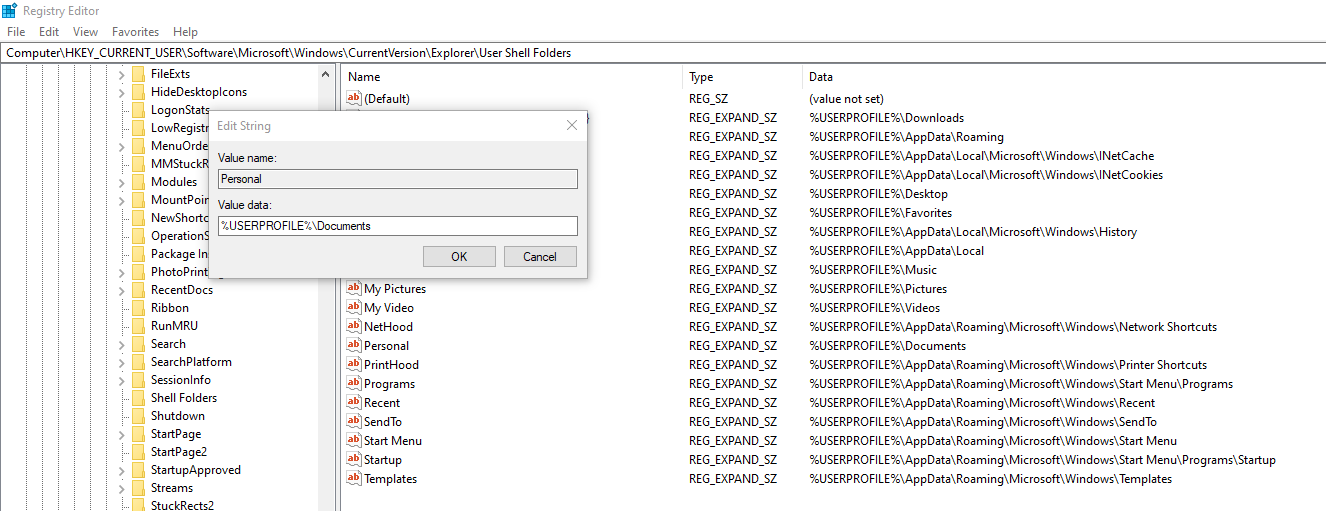Click the Value data text field
Image resolution: width=1326 pixels, height=511 pixels.
point(398,226)
